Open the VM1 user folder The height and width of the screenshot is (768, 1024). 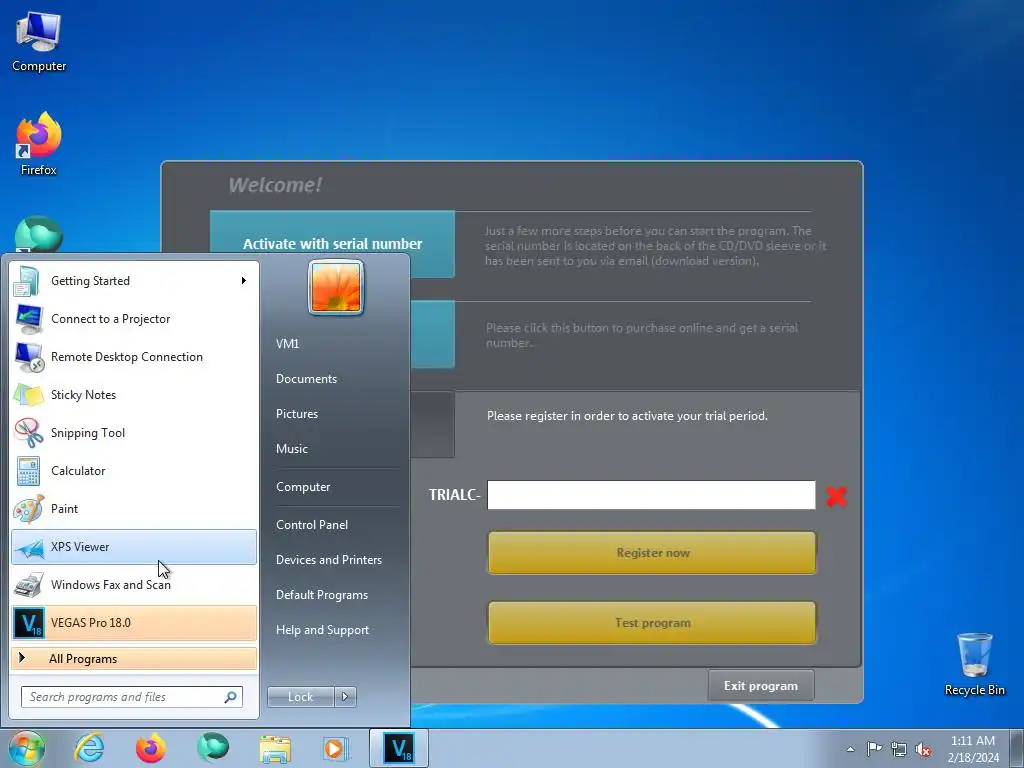(x=288, y=344)
